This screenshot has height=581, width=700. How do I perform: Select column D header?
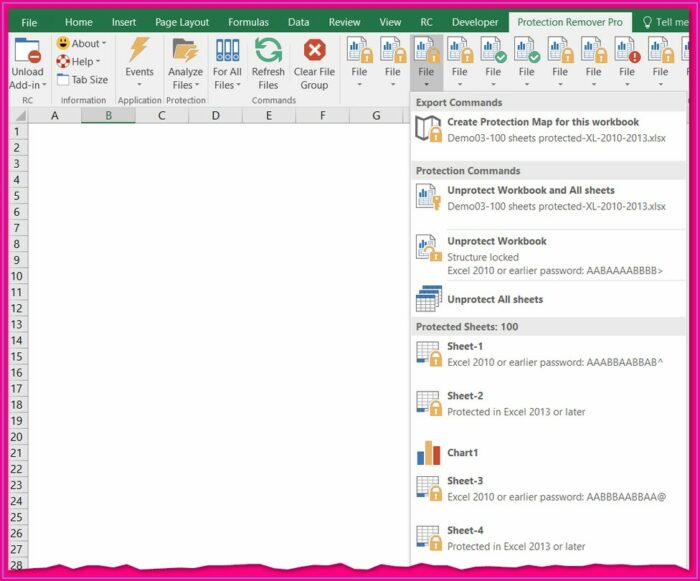tap(216, 116)
